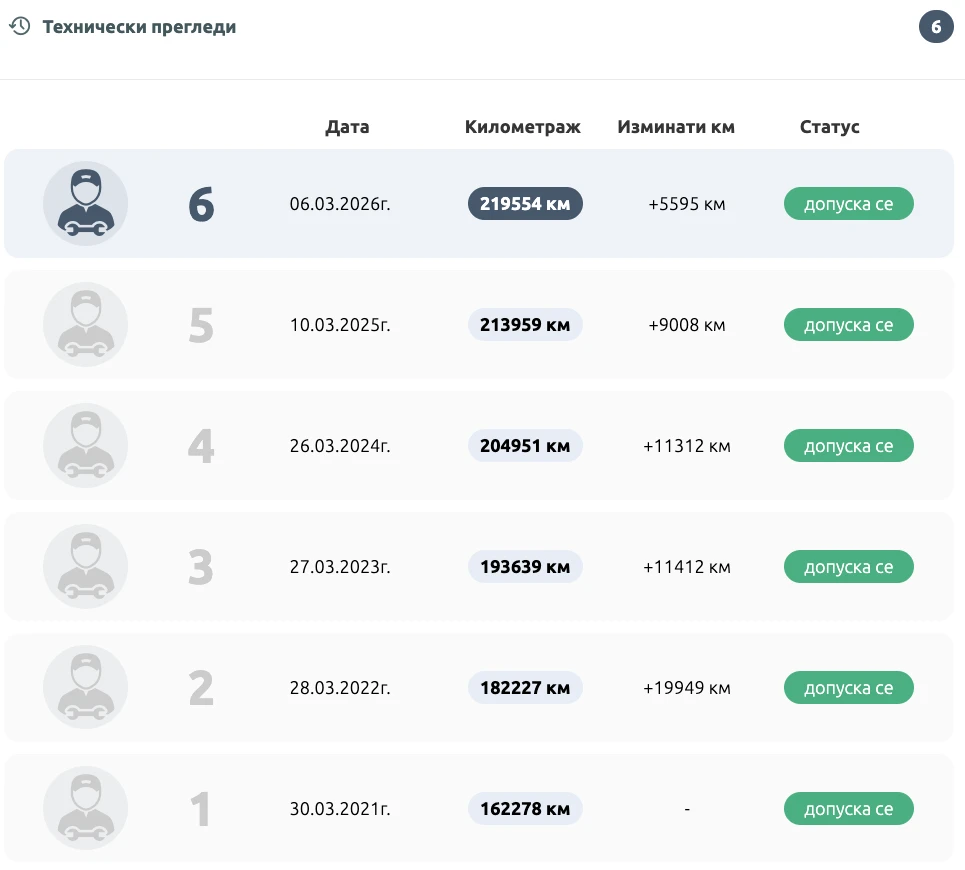Click the round count badge showing 6
The width and height of the screenshot is (965, 870).
pos(936,27)
